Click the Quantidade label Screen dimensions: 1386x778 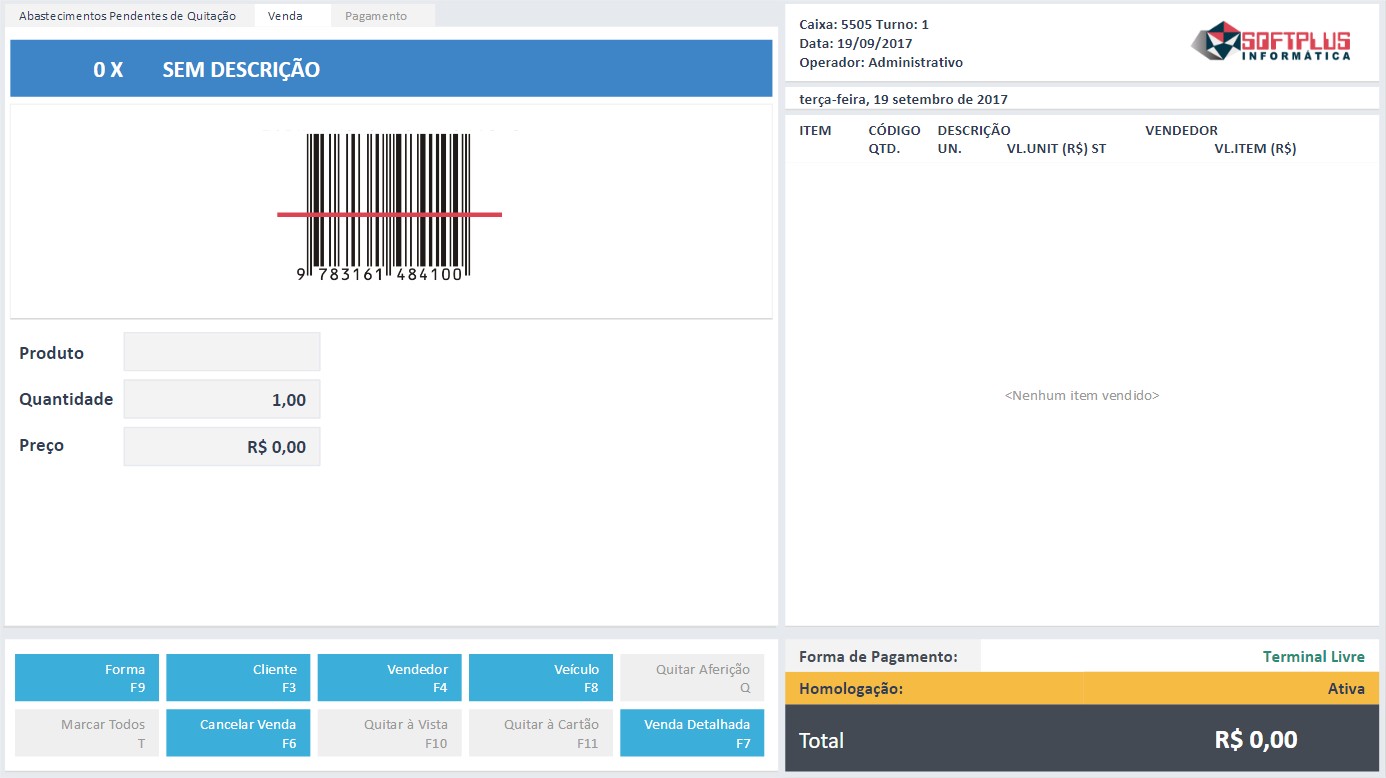(x=66, y=399)
